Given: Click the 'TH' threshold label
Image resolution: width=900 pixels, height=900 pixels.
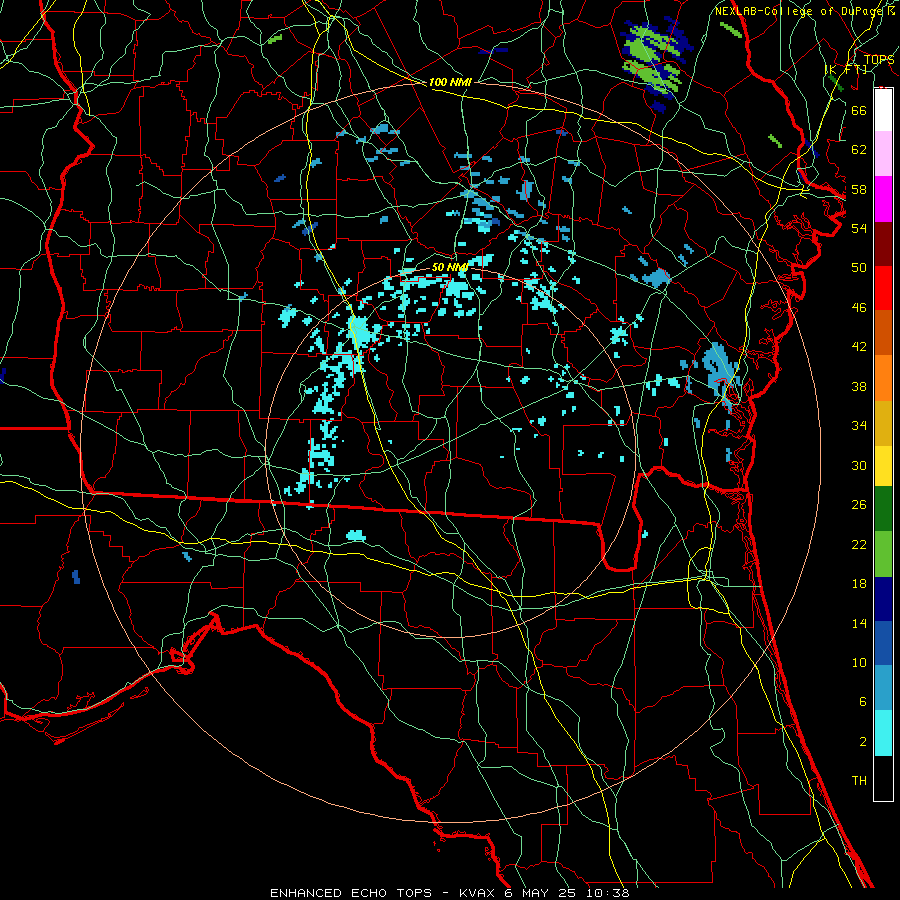Looking at the screenshot, I should [x=859, y=781].
